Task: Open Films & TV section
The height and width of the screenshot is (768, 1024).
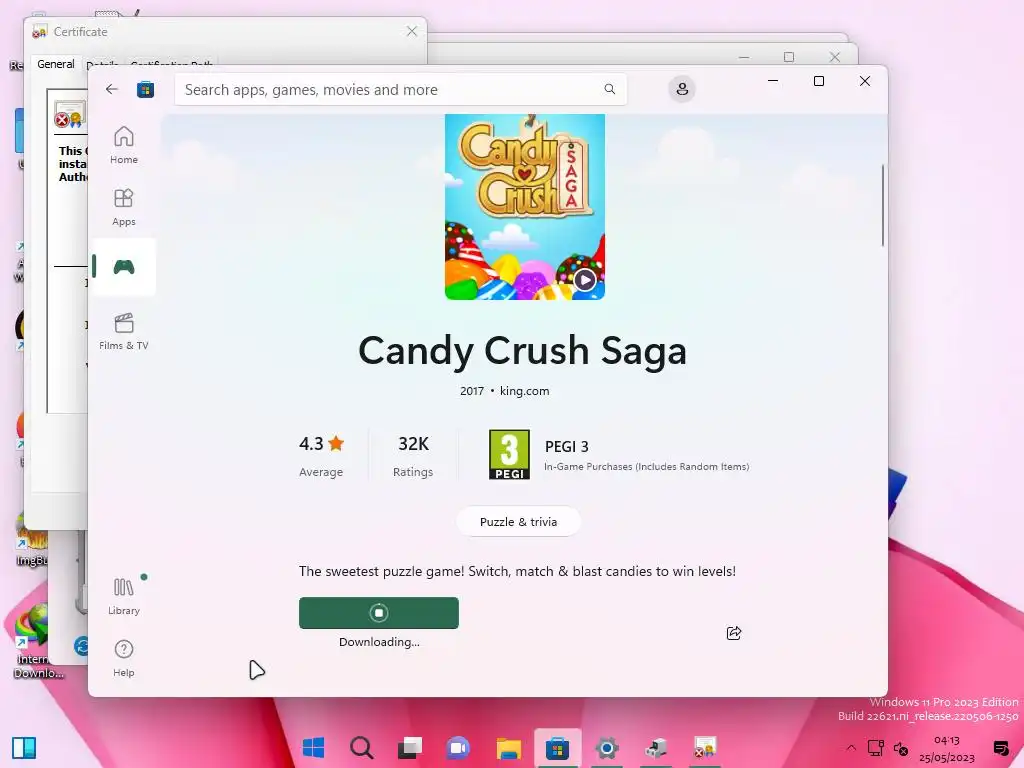Action: coord(123,331)
